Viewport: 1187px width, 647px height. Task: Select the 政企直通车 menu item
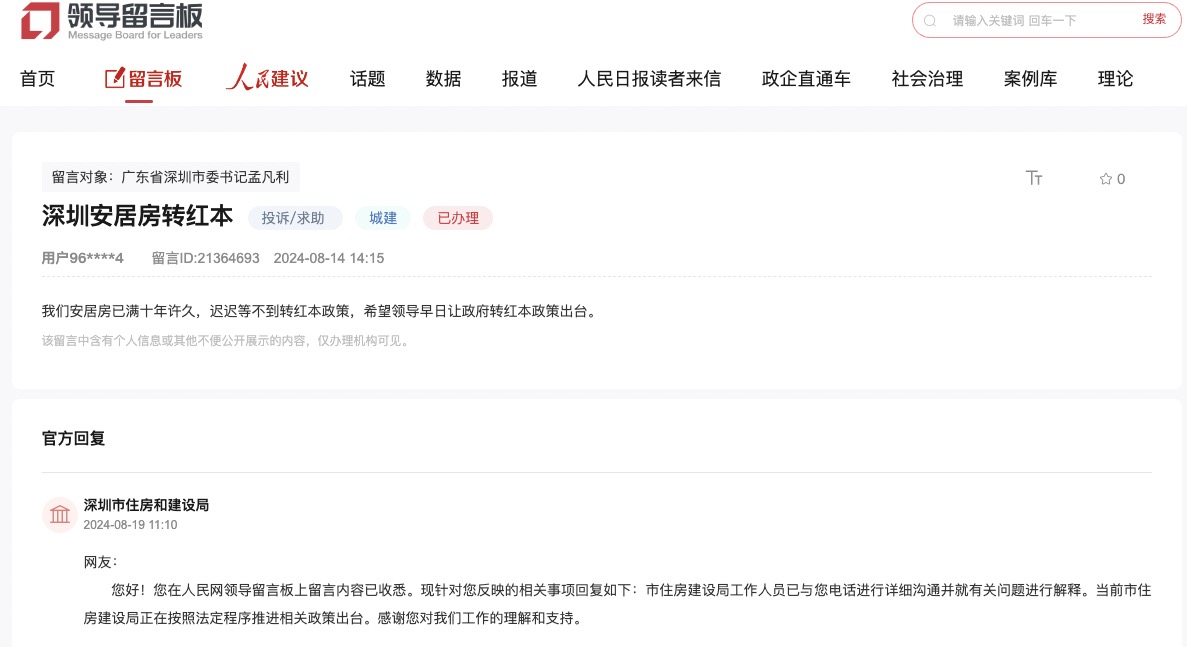(806, 79)
